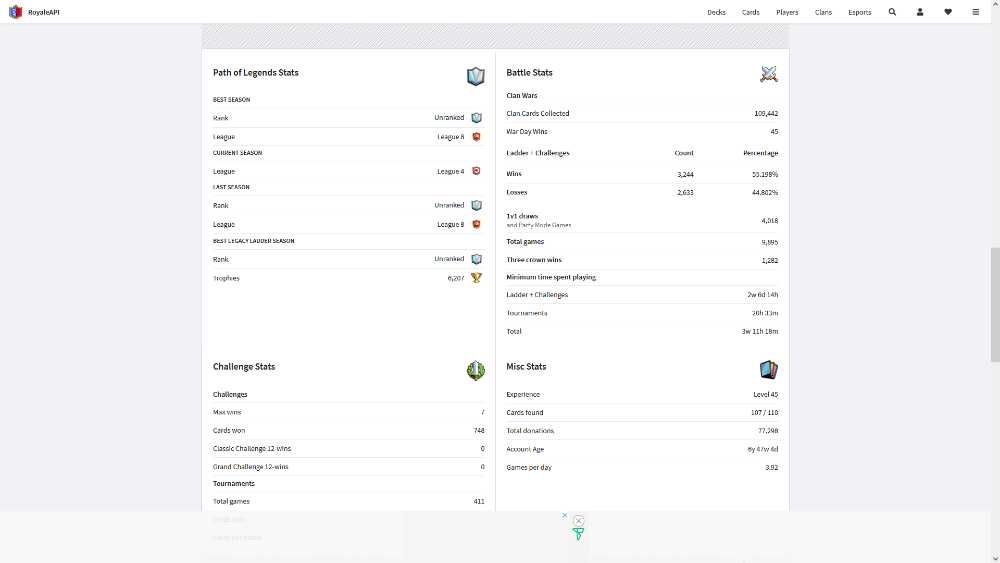Screen dimensions: 1000x563
Task: Select the Trophies value 6,207
Action: (x=456, y=278)
